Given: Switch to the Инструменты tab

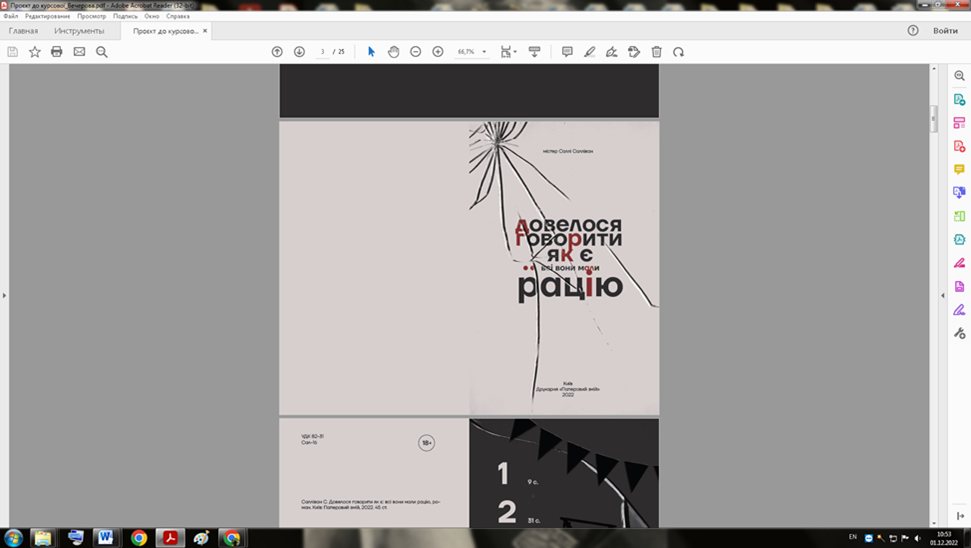Looking at the screenshot, I should [x=79, y=30].
